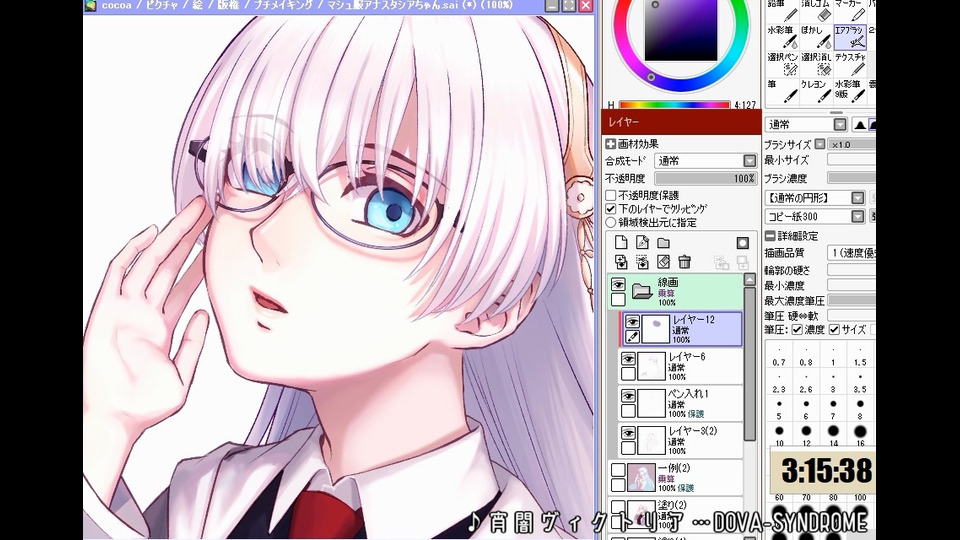Image resolution: width=960 pixels, height=540 pixels.
Task: Adjust the 不透明度 opacity slider
Action: (705, 178)
